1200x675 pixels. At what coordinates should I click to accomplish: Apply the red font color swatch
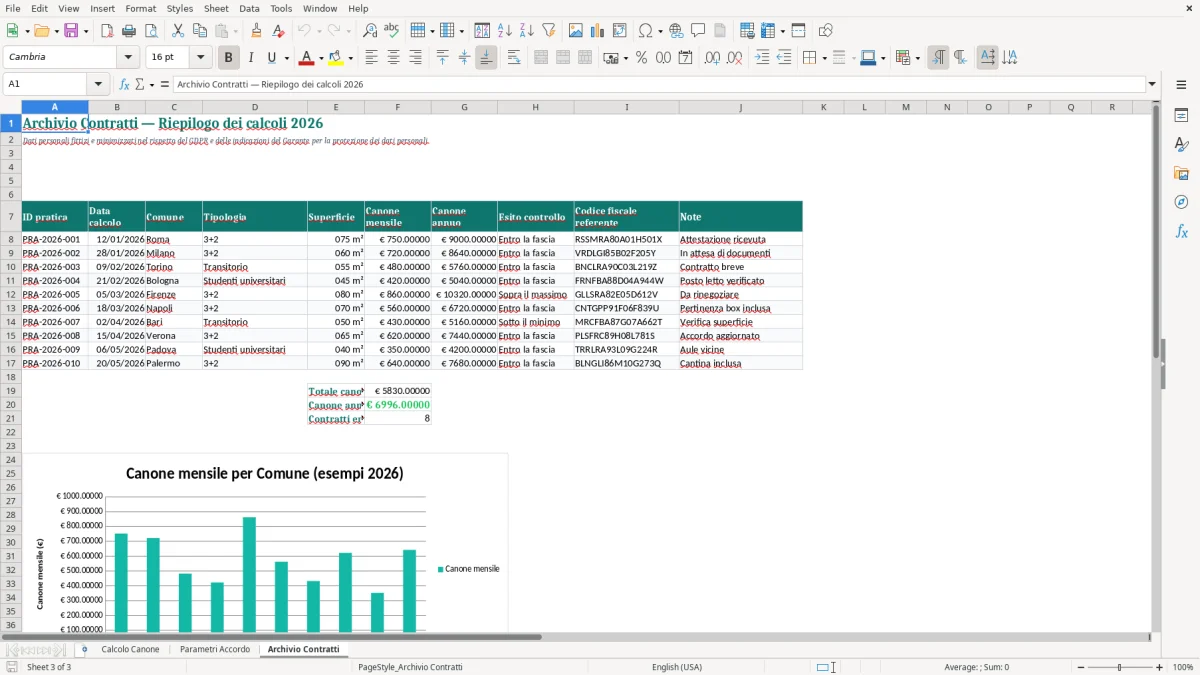point(306,58)
